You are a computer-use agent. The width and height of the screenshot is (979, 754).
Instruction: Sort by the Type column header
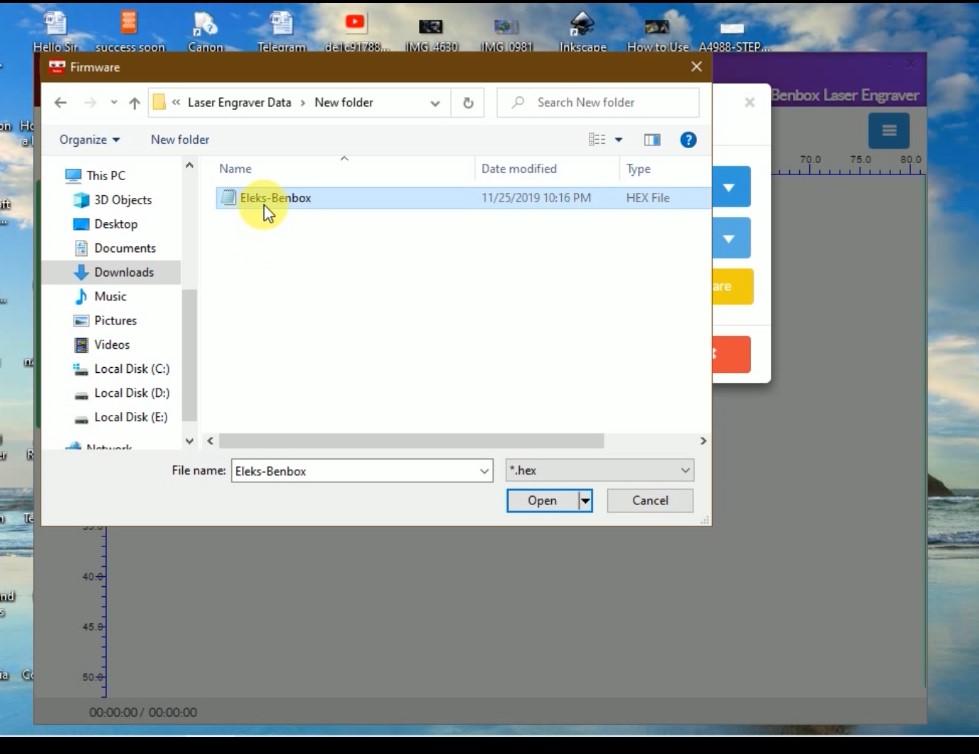[638, 169]
